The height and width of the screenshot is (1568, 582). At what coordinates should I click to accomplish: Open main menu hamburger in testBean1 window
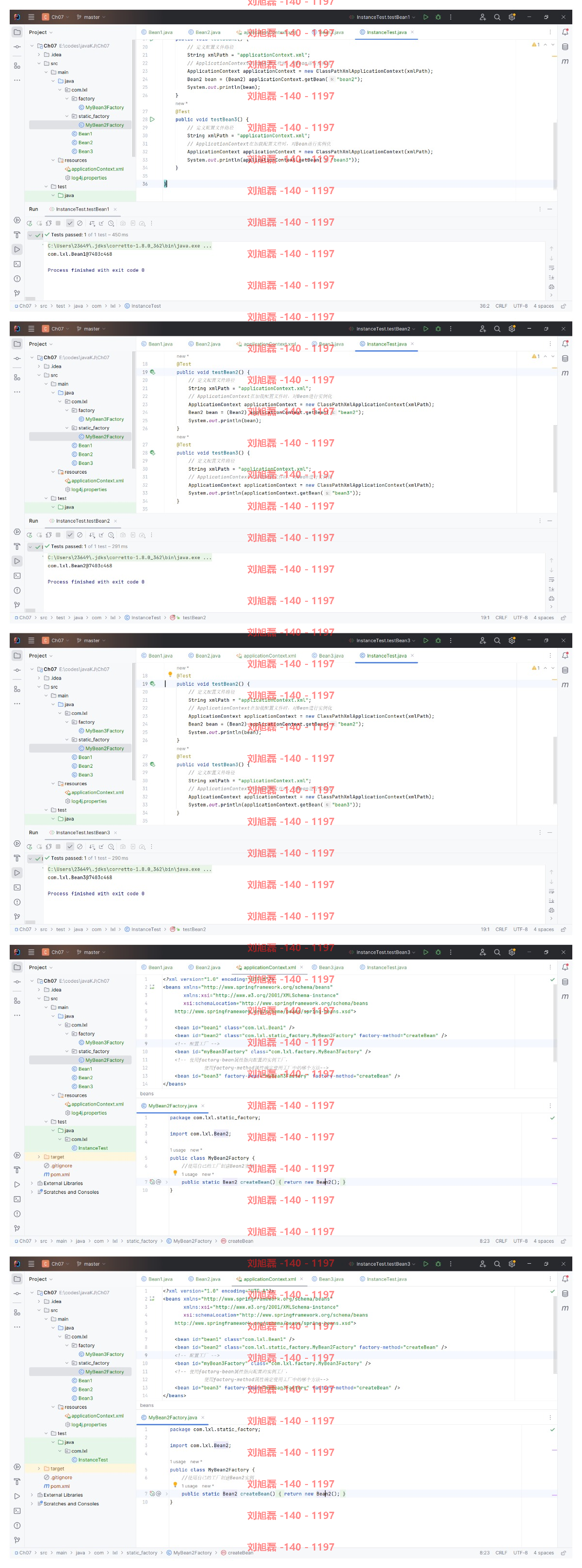coord(31,17)
